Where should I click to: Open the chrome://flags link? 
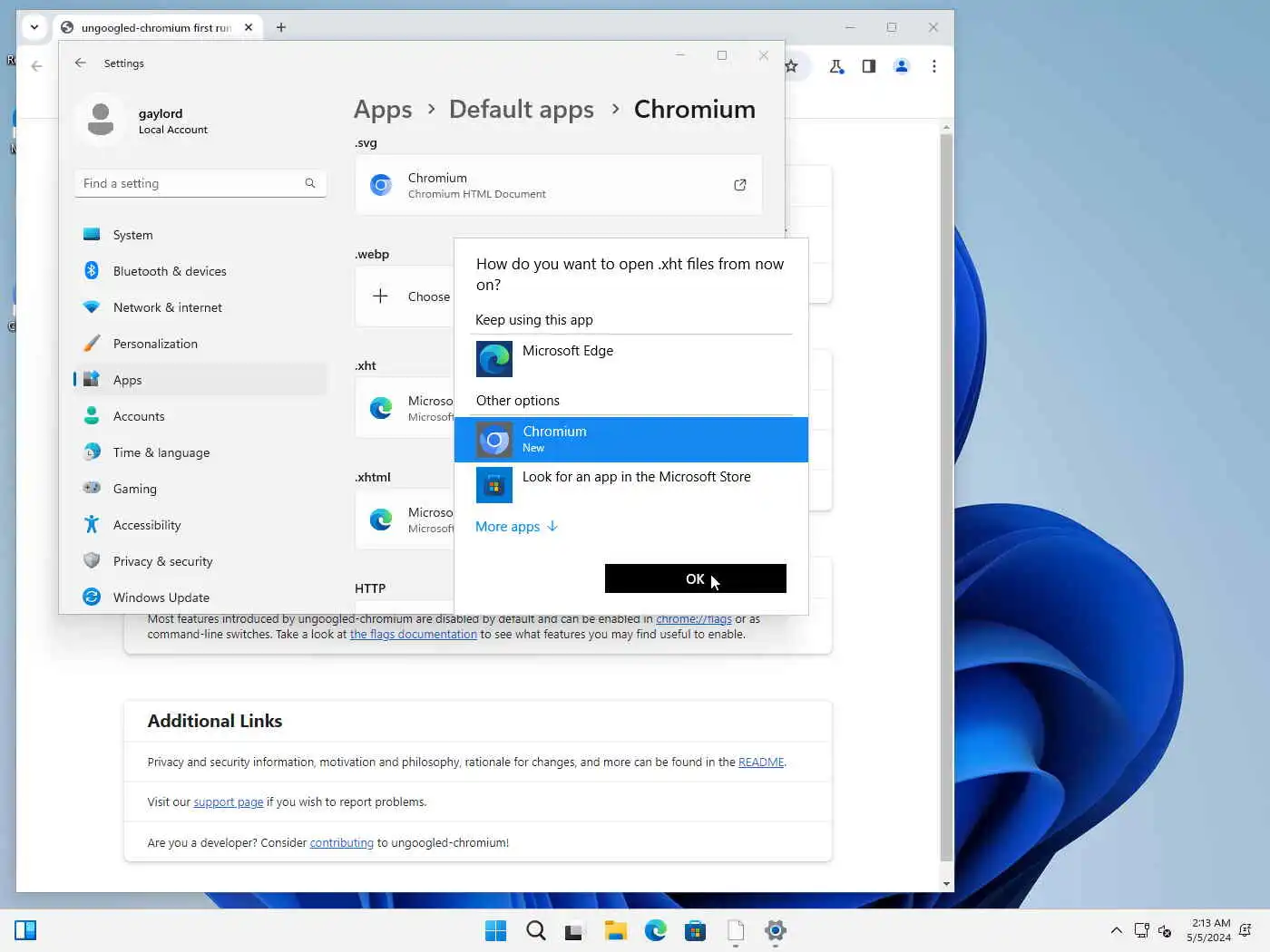694,620
